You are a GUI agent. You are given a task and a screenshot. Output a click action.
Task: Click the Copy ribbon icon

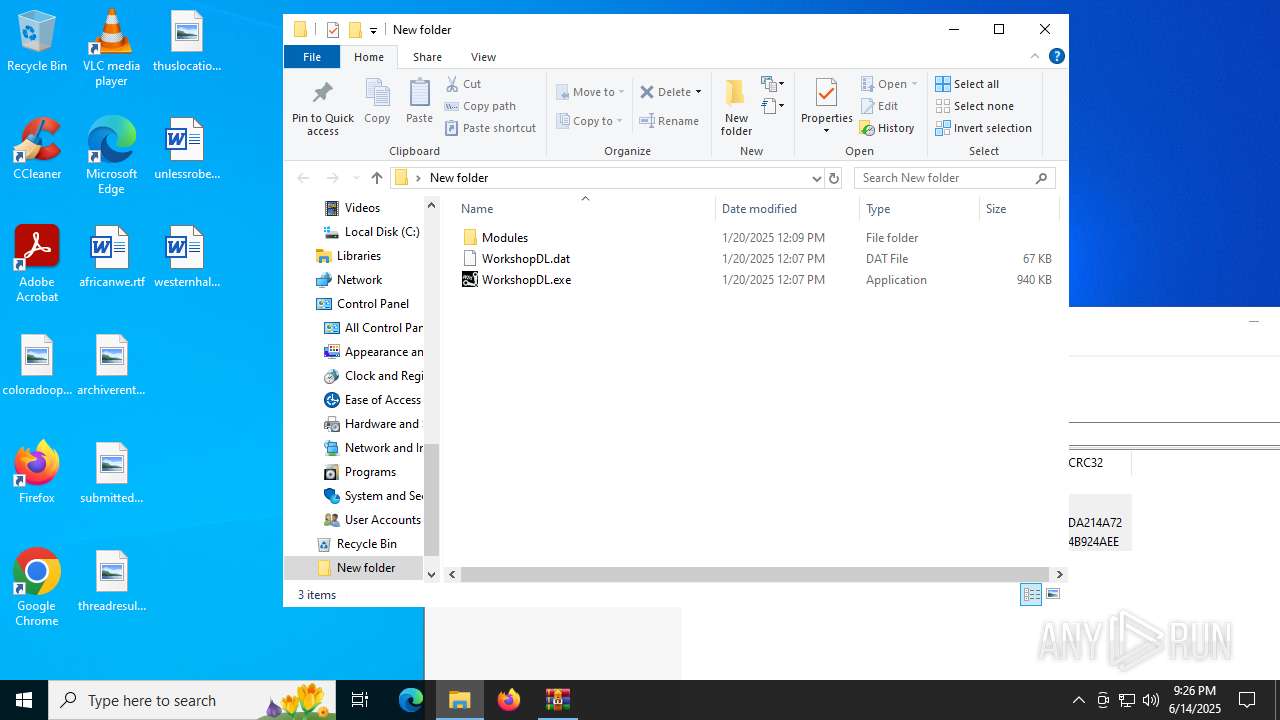point(377,102)
